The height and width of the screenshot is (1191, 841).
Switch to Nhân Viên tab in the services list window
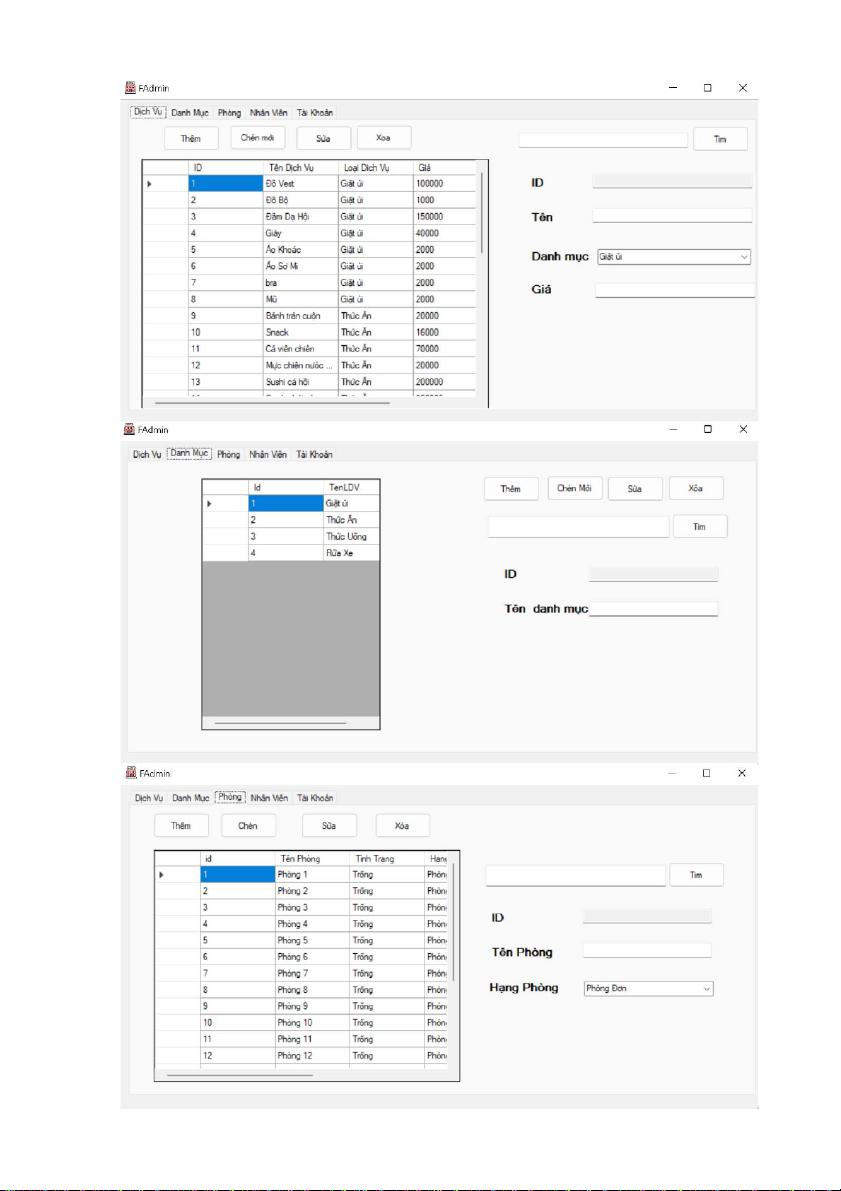coord(269,112)
